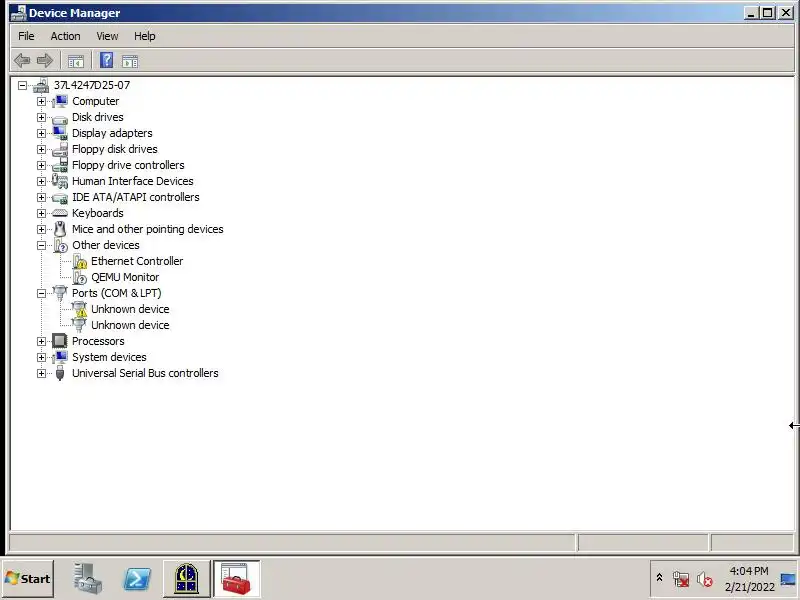This screenshot has height=600, width=800.
Task: Open the Help menu
Action: 144,36
